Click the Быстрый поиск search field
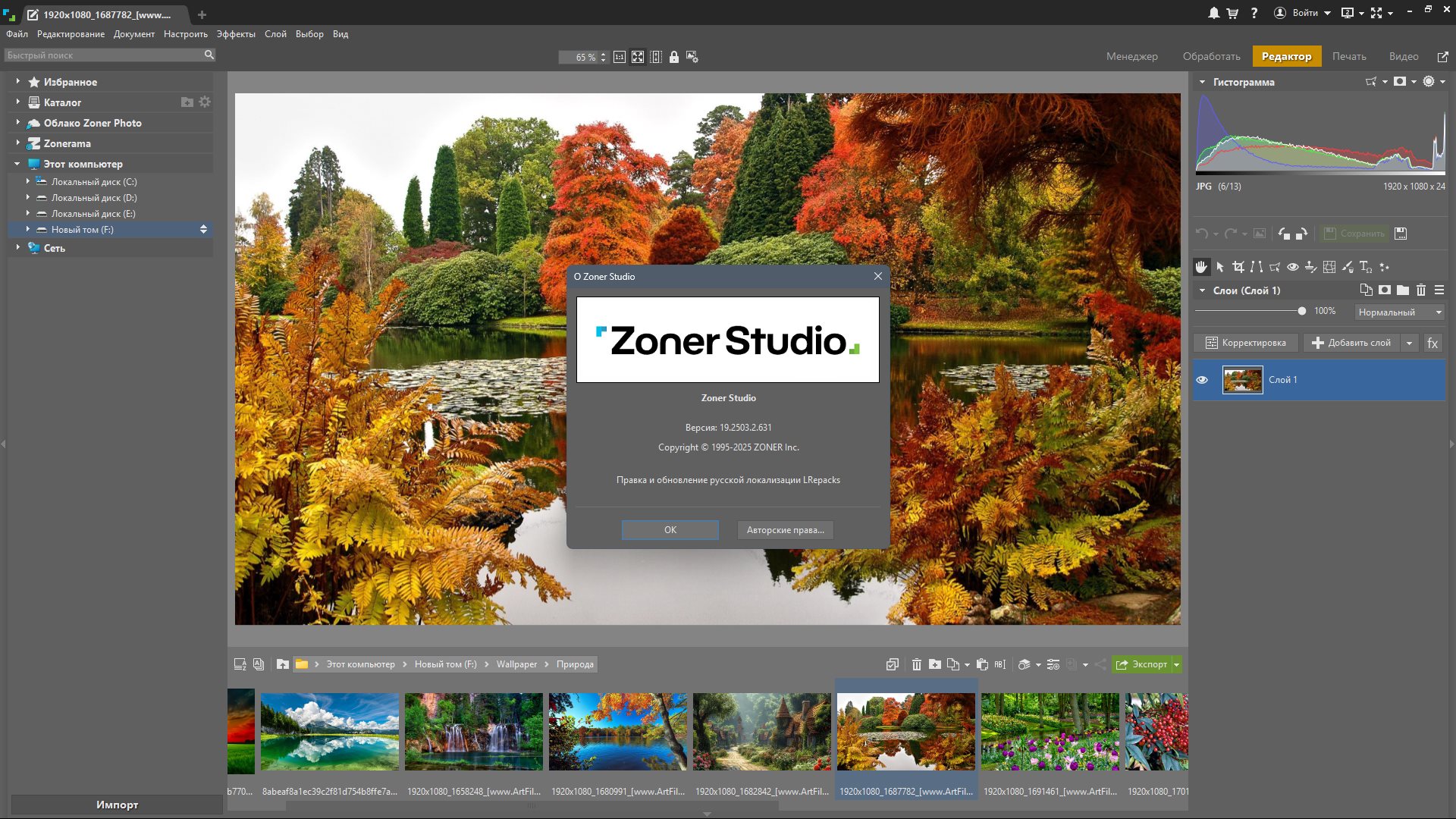 pos(110,55)
